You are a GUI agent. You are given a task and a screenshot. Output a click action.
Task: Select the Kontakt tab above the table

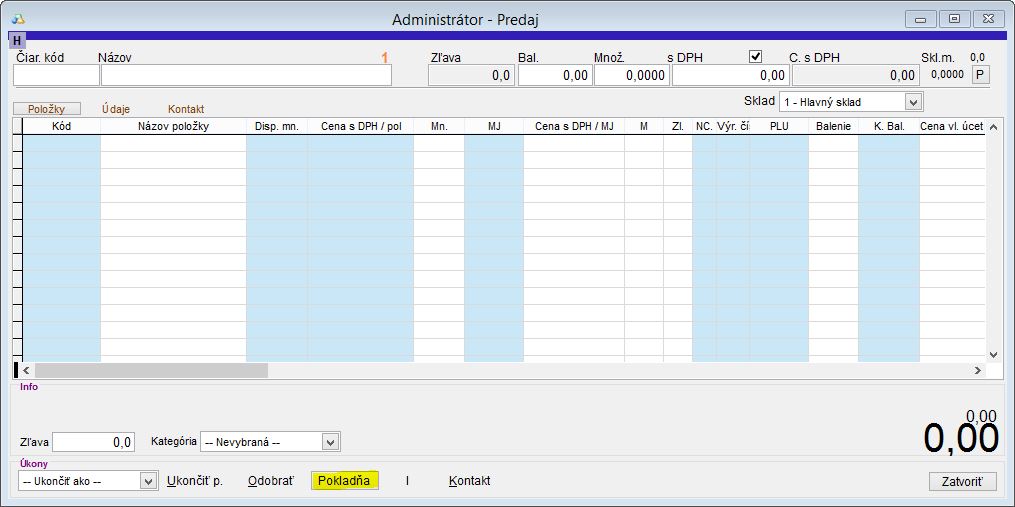pyautogui.click(x=186, y=108)
